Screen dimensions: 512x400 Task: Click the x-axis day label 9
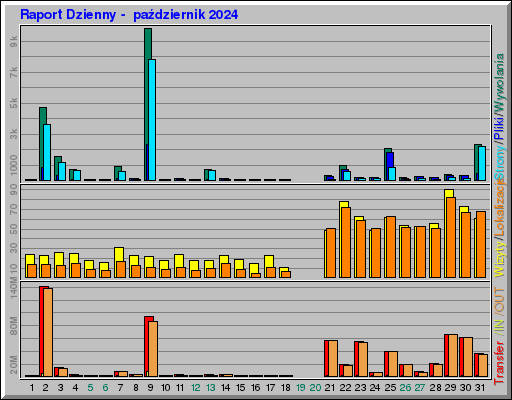(150, 388)
